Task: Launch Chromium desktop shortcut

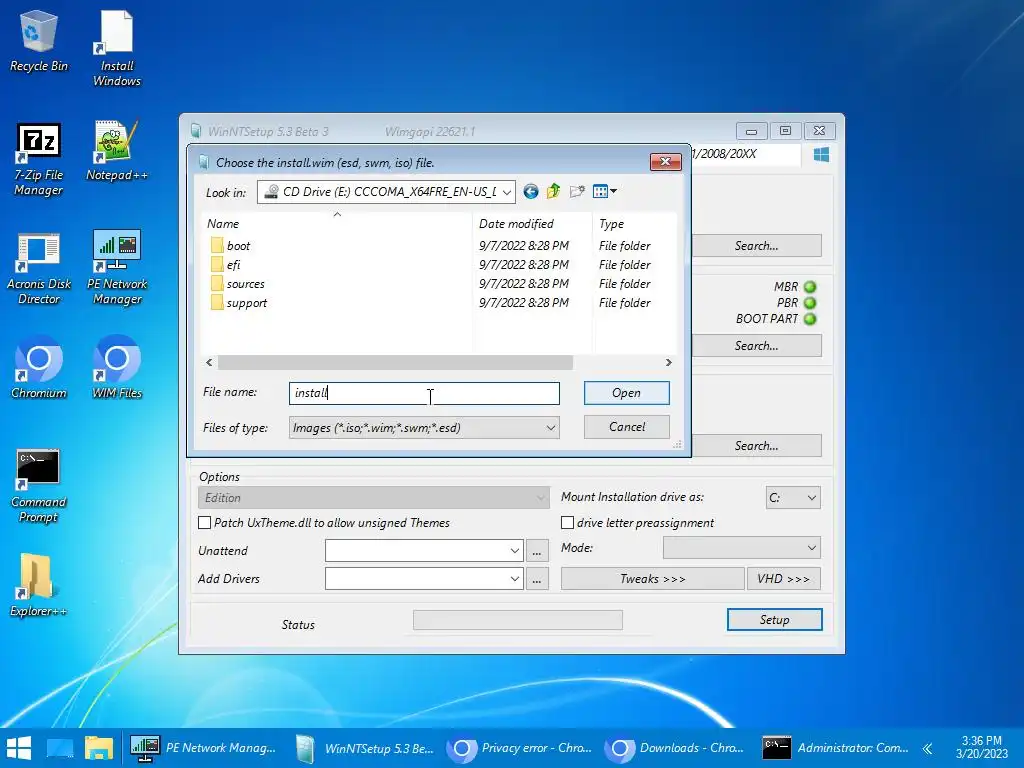Action: 39,368
